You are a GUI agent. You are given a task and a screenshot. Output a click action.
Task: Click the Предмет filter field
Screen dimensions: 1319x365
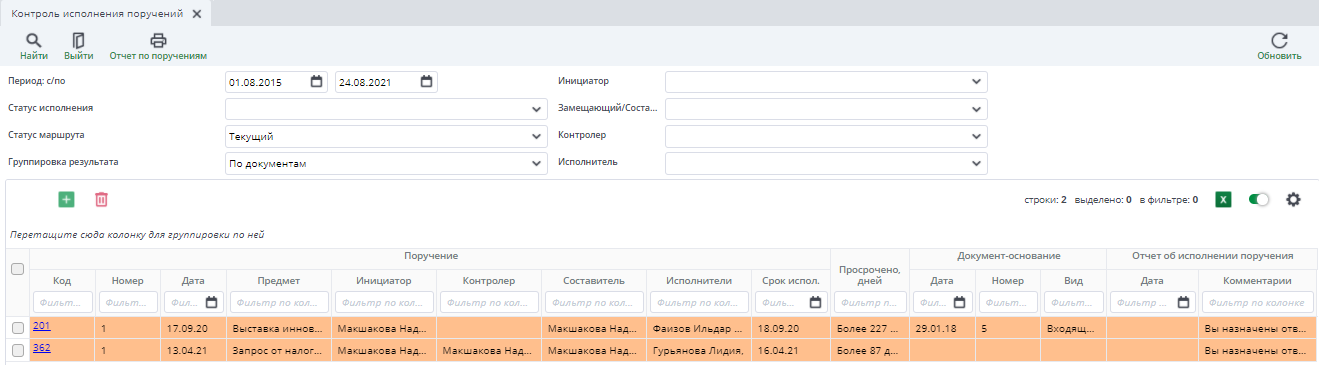coord(278,302)
